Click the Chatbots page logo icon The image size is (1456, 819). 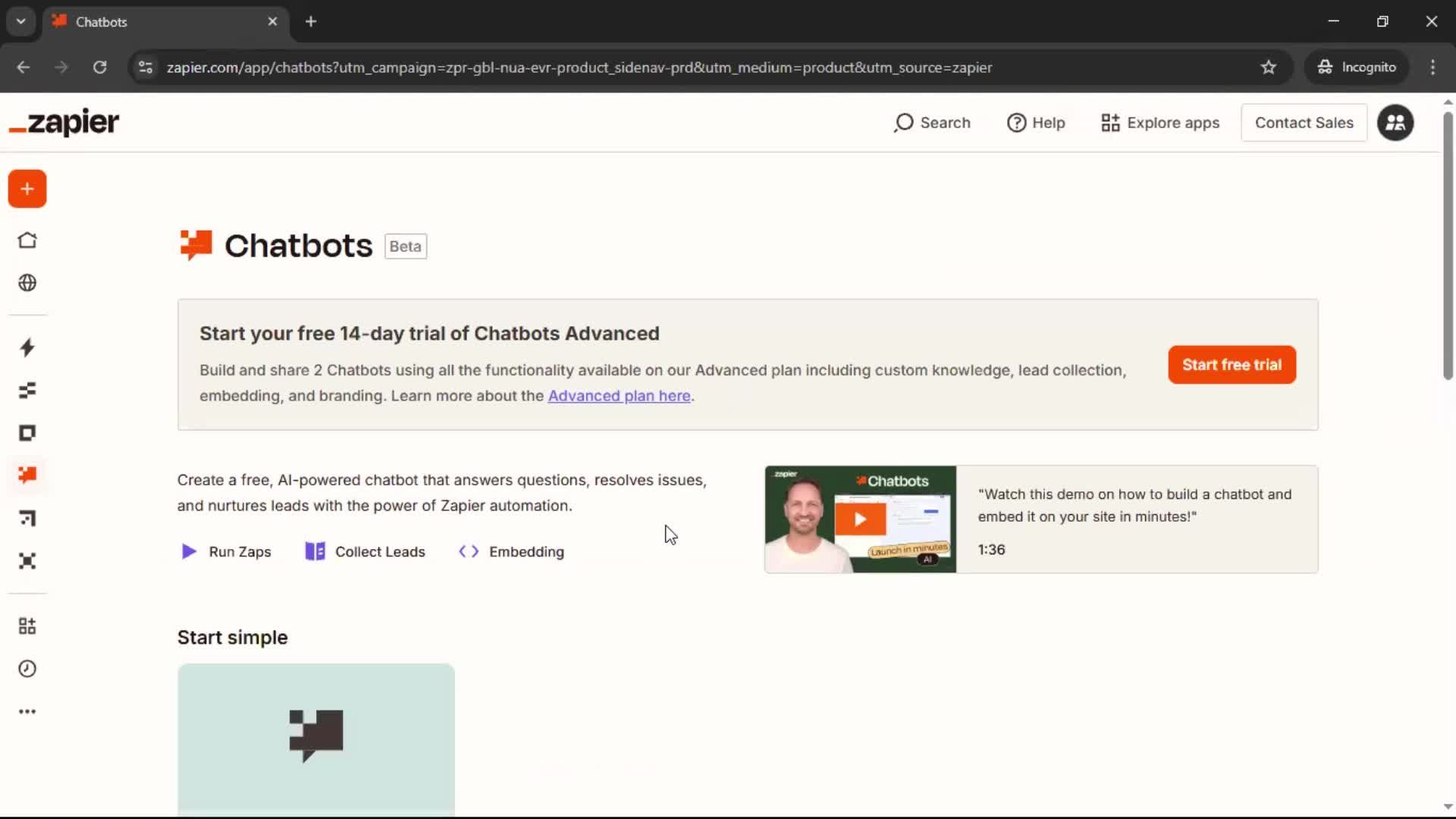196,245
